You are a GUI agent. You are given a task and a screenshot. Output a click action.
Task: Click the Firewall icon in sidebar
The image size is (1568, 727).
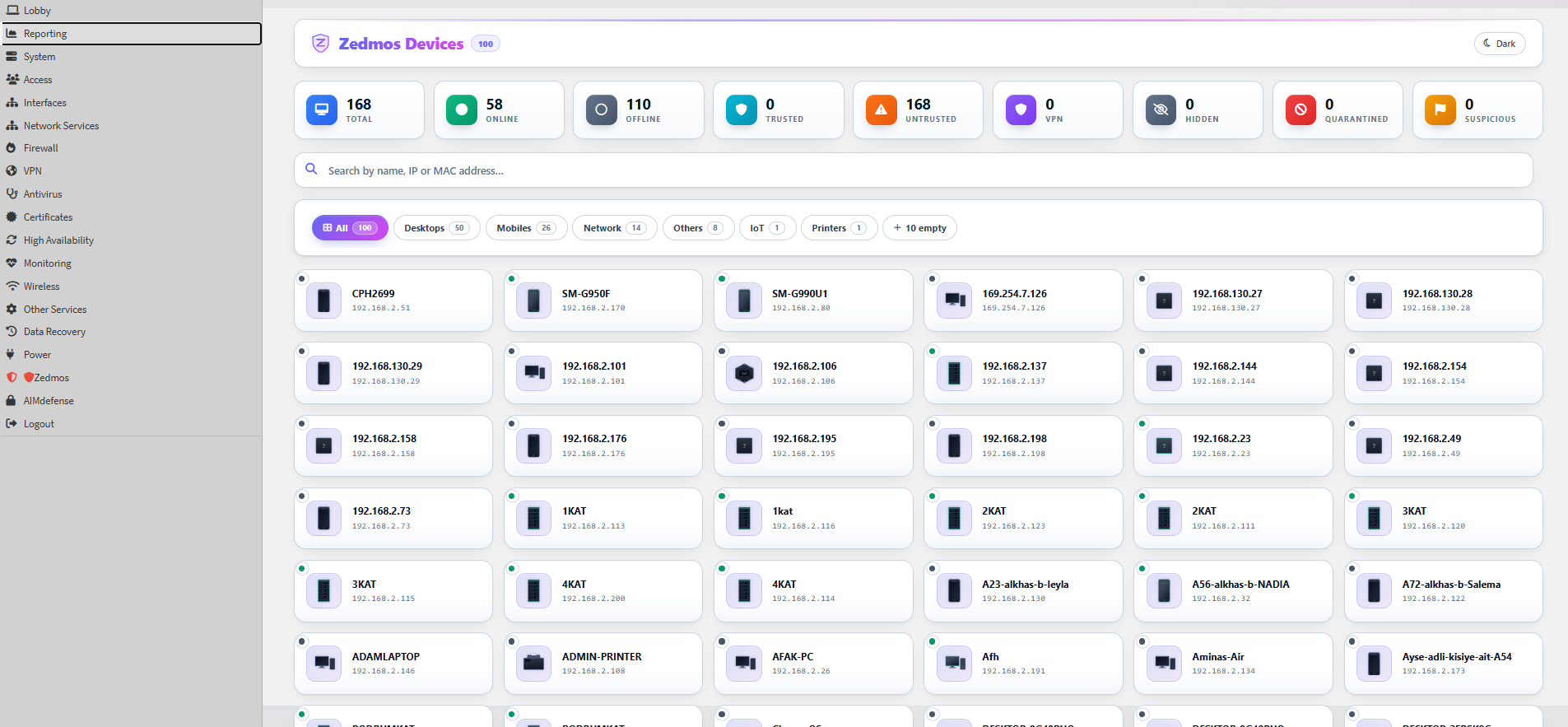(12, 148)
